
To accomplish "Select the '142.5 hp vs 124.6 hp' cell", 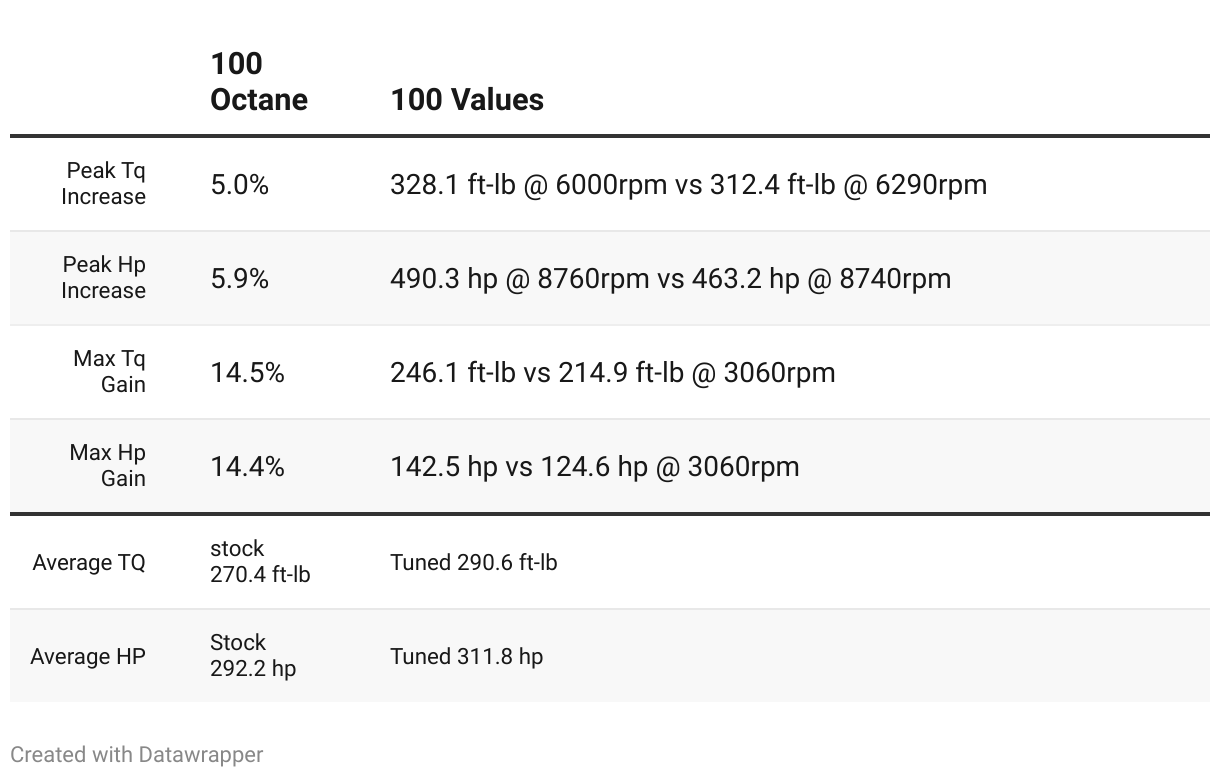I will coord(594,467).
